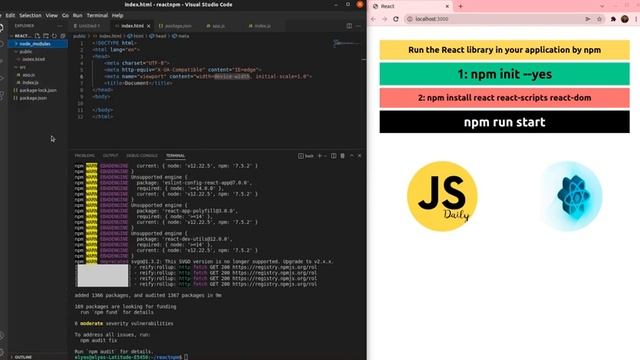Open the bash terminal profile selector
640x360 pixels.
point(306,156)
